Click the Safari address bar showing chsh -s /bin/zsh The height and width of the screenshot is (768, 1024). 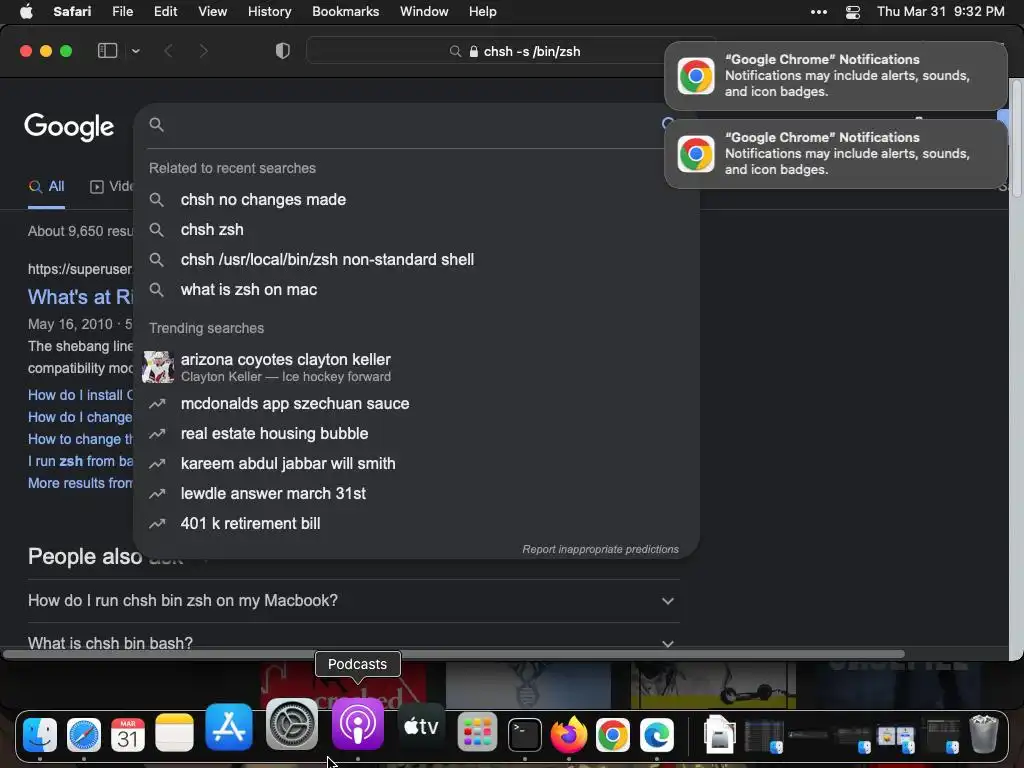point(511,52)
